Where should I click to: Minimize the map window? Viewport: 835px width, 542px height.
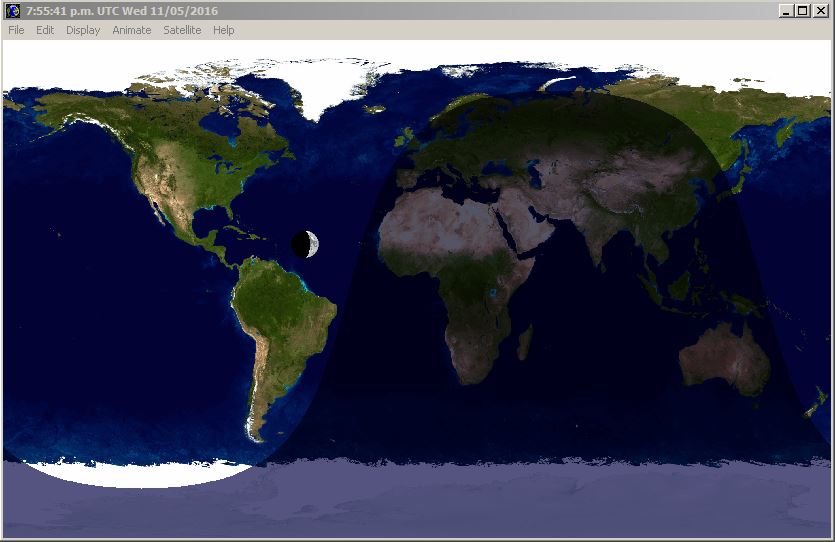click(786, 11)
